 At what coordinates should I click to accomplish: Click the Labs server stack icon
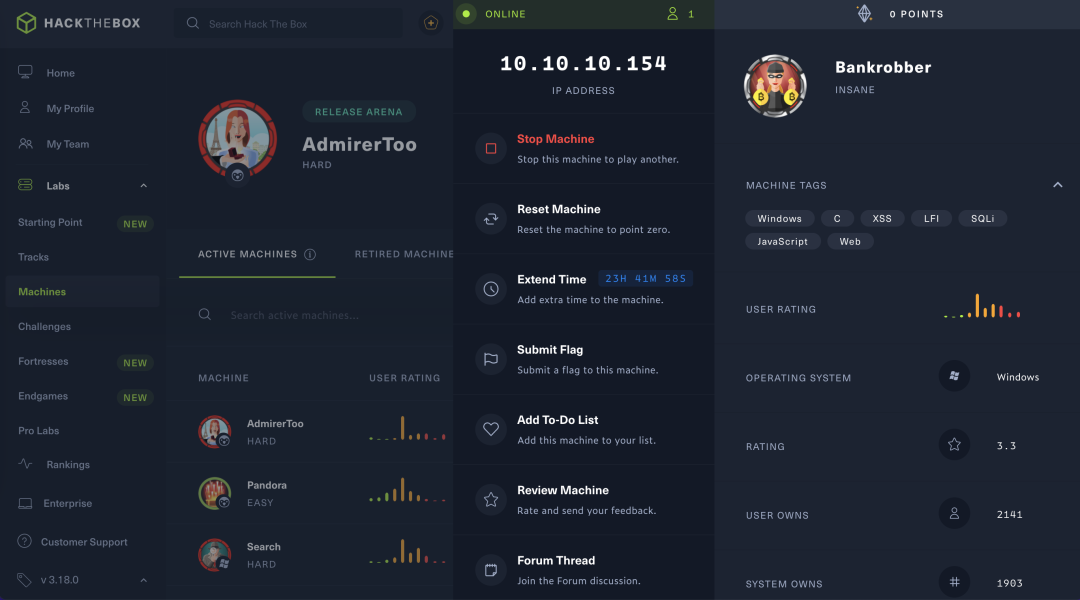(25, 185)
